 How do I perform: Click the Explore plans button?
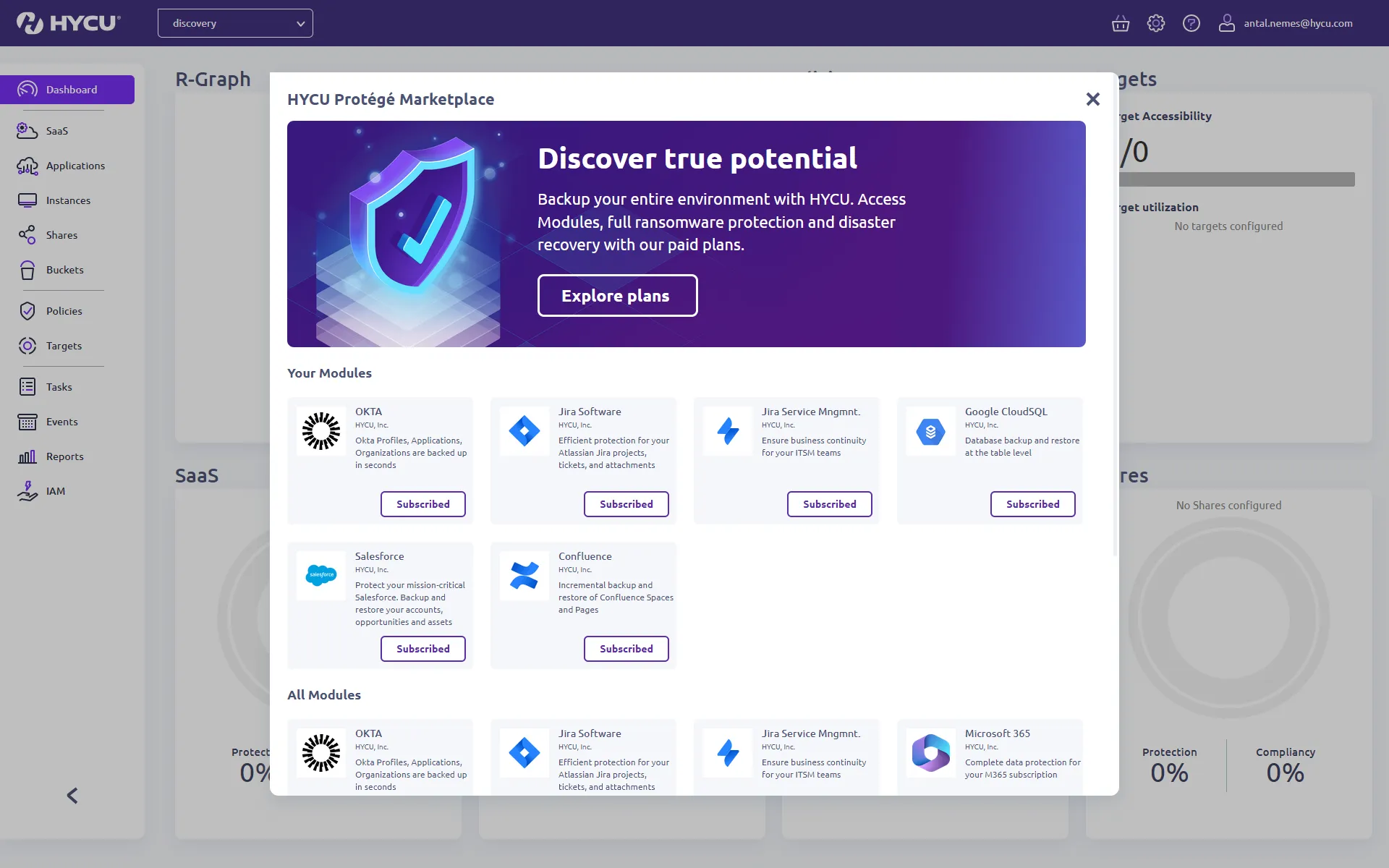(x=617, y=295)
